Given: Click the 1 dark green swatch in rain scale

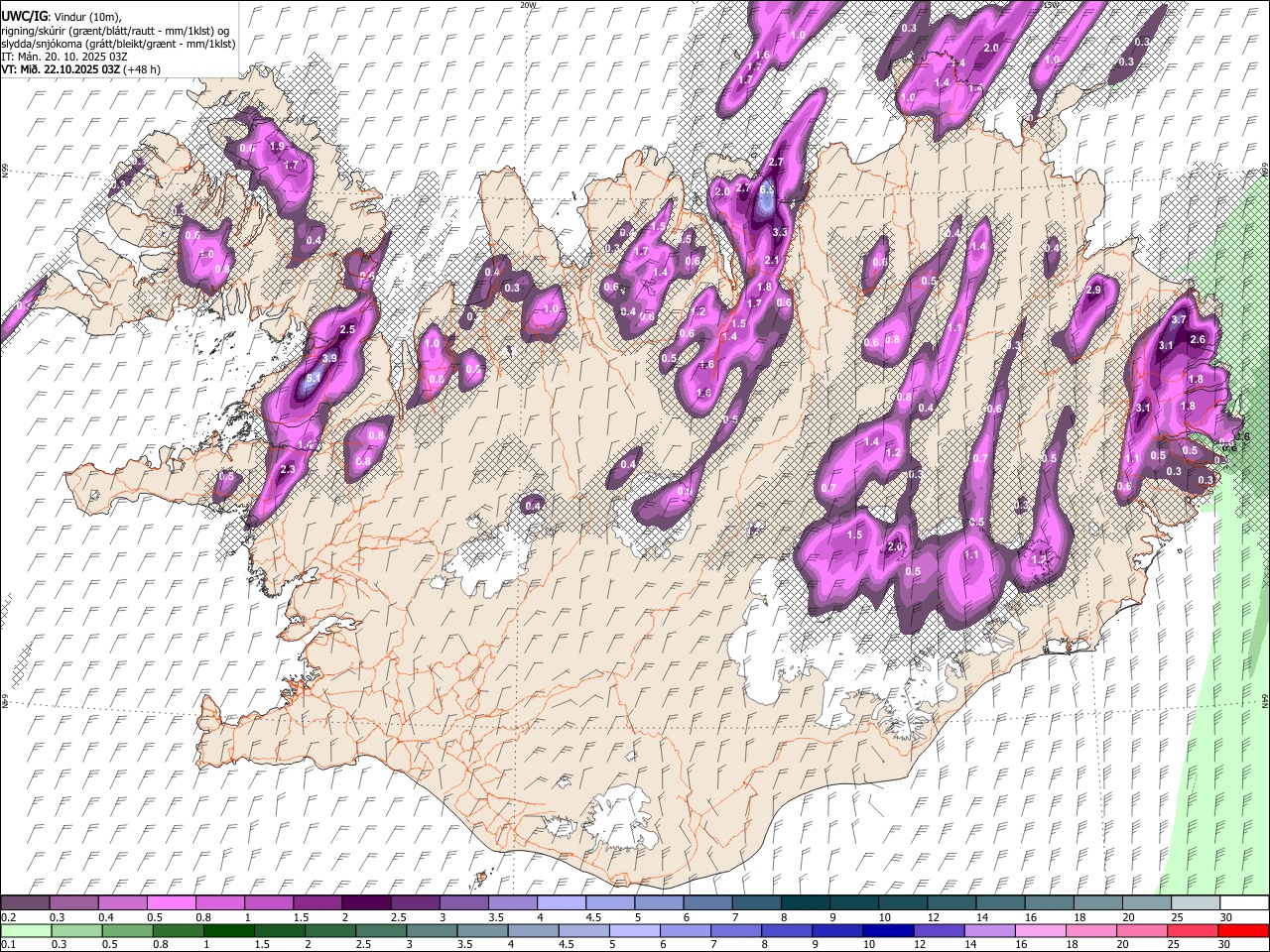Looking at the screenshot, I should click(x=230, y=930).
